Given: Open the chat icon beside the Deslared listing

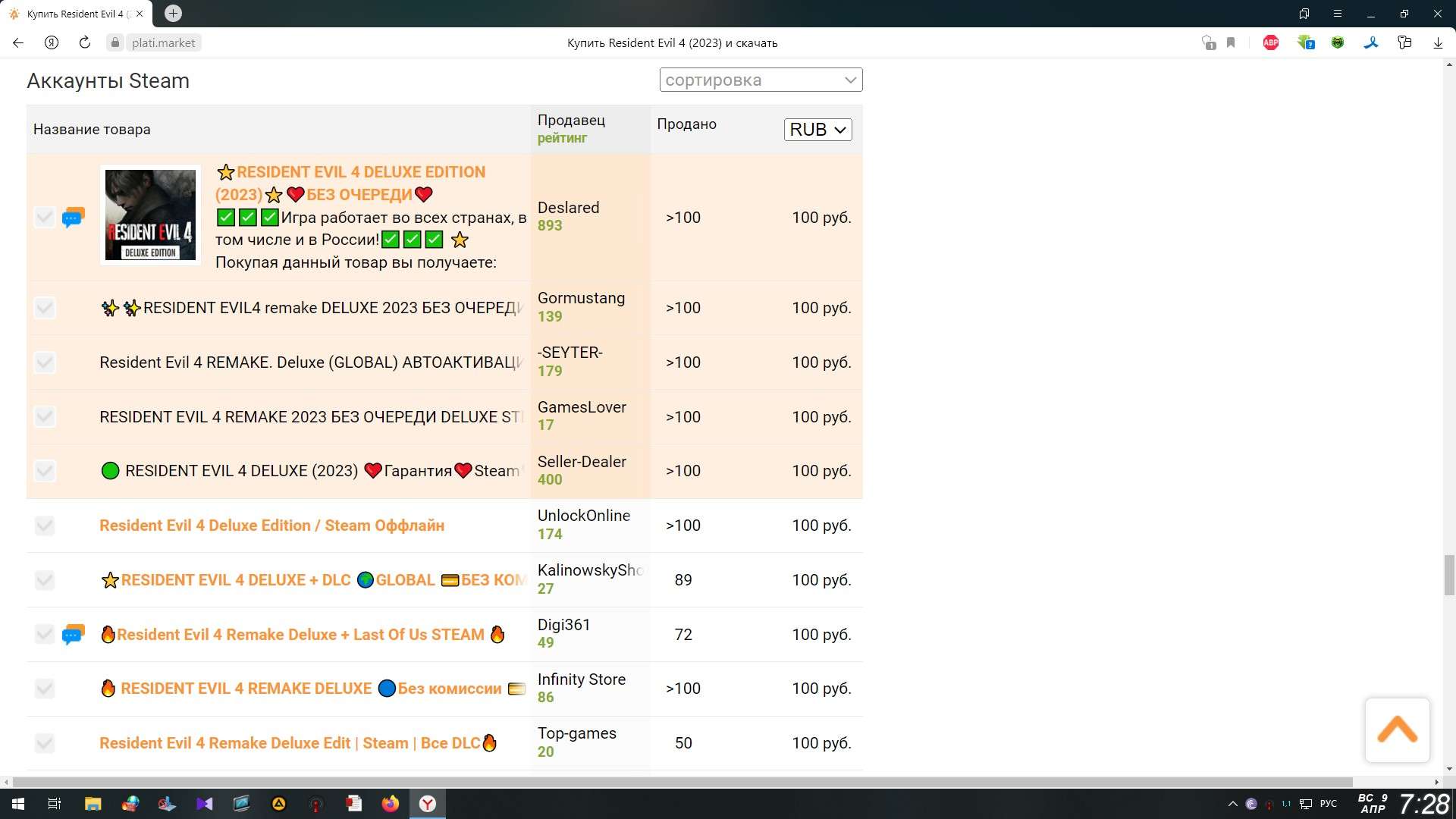Looking at the screenshot, I should [73, 218].
